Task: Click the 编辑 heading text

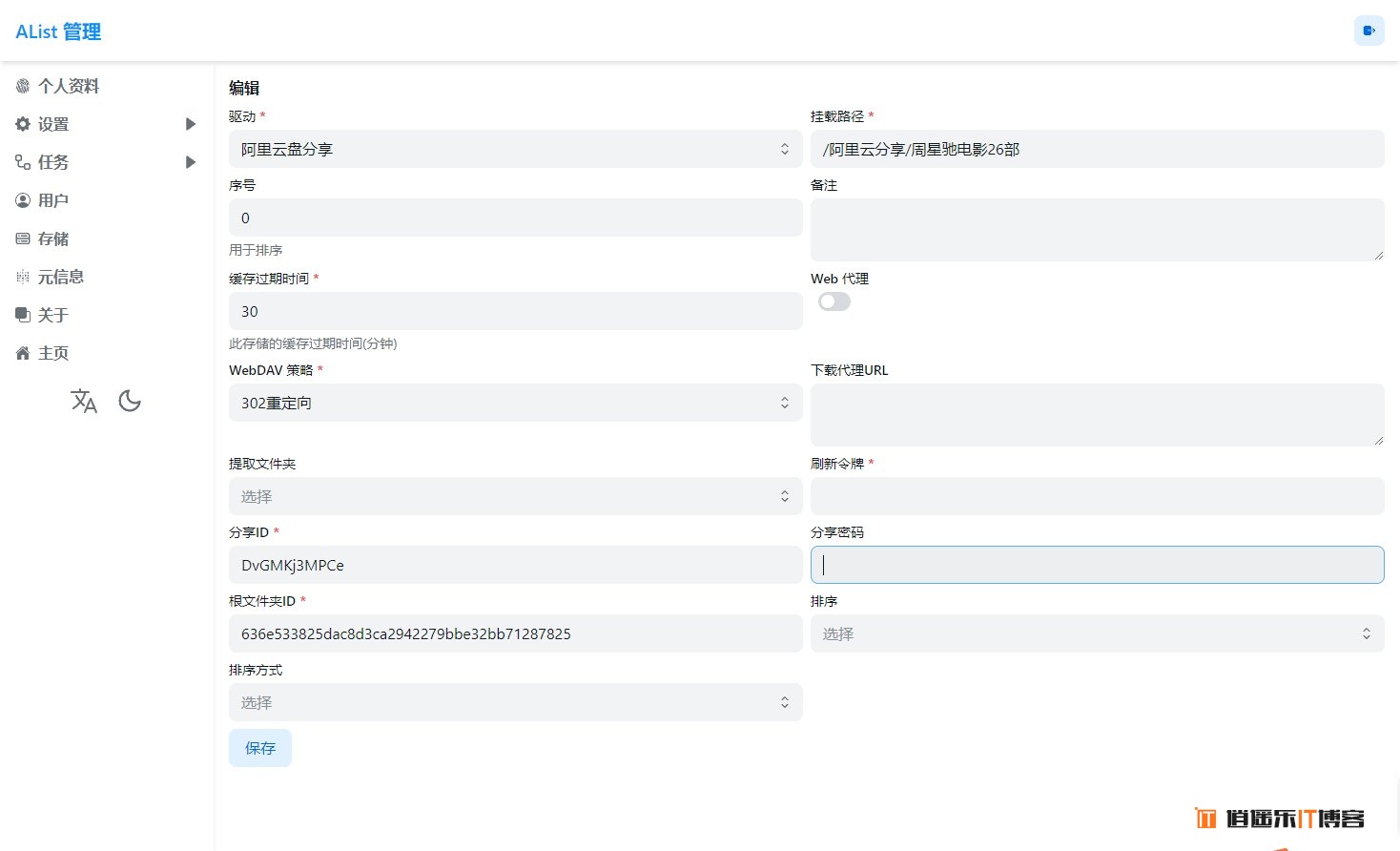Action: pyautogui.click(x=244, y=88)
